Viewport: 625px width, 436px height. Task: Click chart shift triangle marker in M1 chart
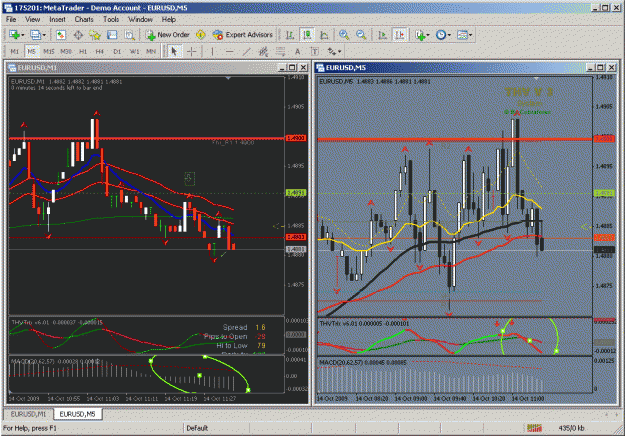point(228,78)
